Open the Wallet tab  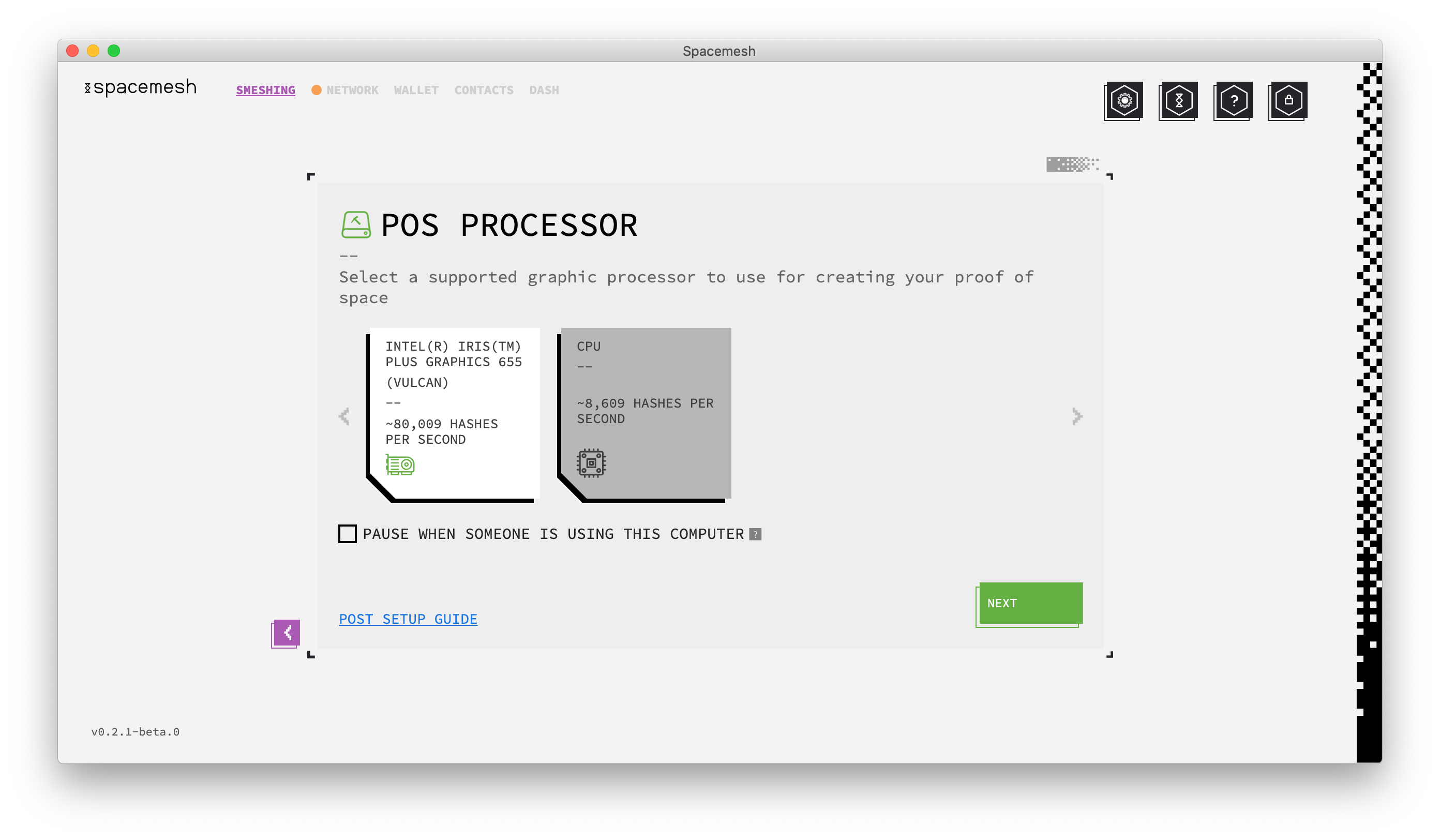coord(416,91)
